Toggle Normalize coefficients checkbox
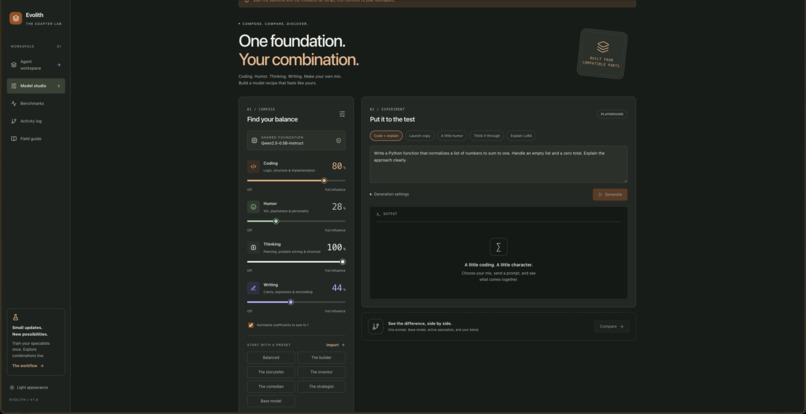This screenshot has height=414, width=806. pos(251,325)
